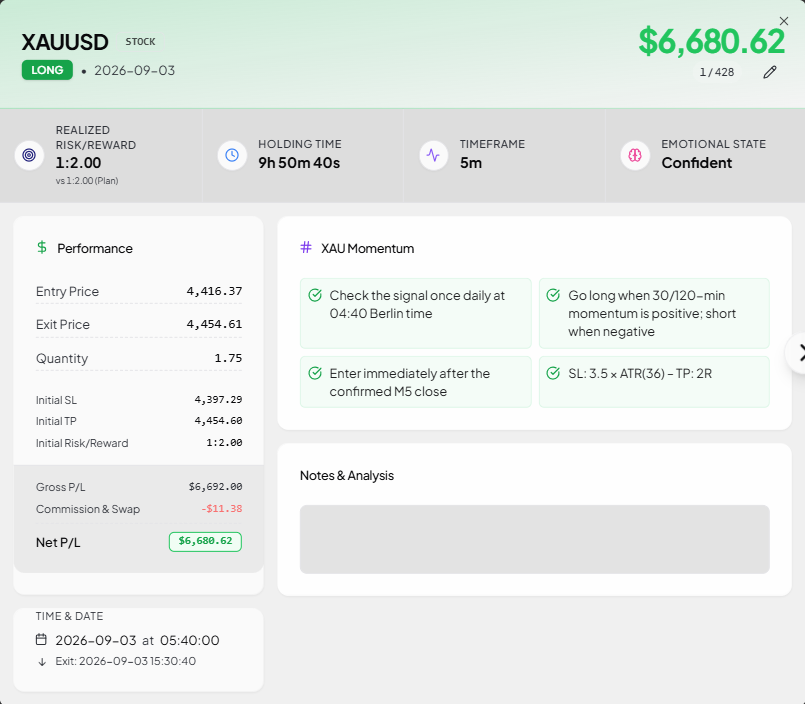Click the Initial Risk/Reward value 1:2.00
Viewport: 805px width, 704px height.
[x=224, y=443]
